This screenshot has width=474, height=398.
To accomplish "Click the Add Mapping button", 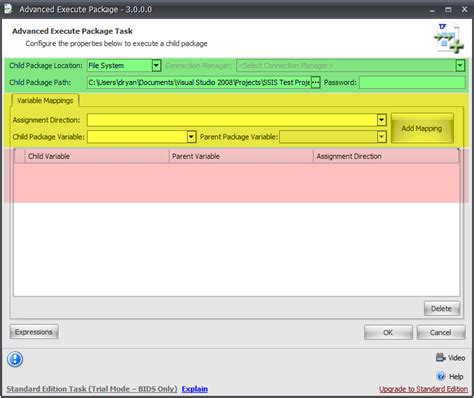I will [422, 128].
